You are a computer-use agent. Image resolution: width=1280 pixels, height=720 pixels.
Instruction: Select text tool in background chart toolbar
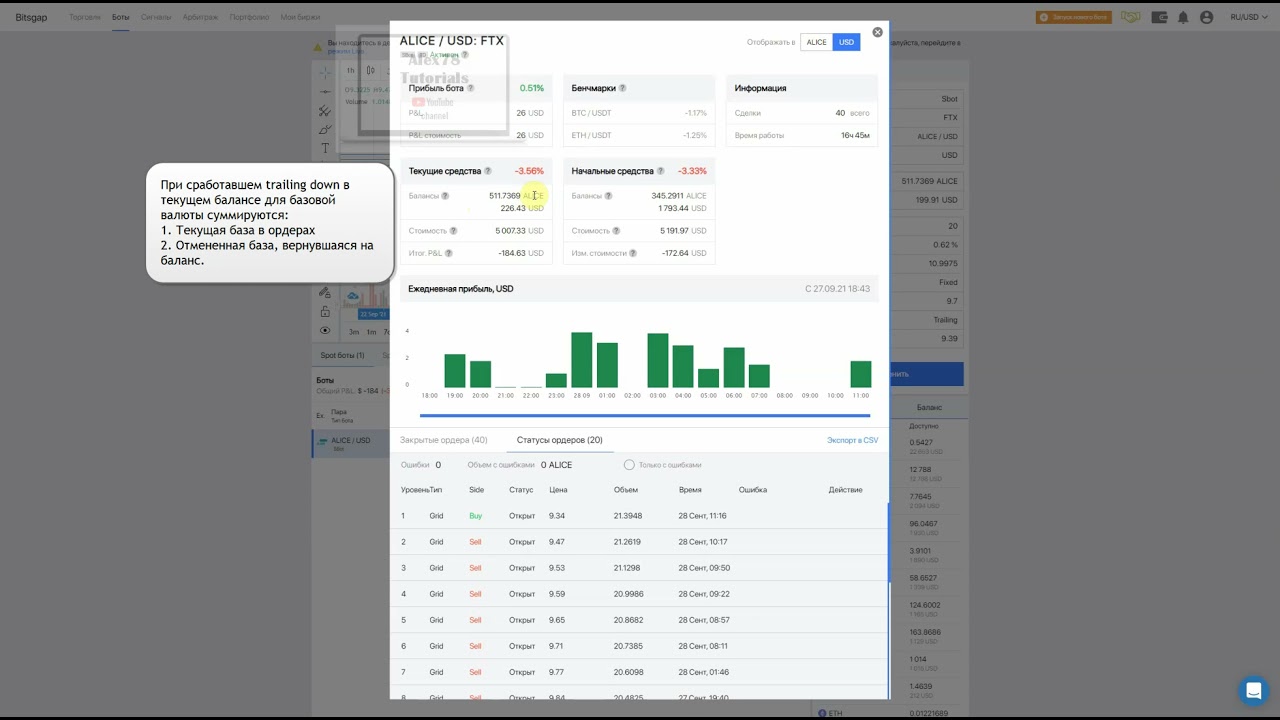click(x=325, y=148)
